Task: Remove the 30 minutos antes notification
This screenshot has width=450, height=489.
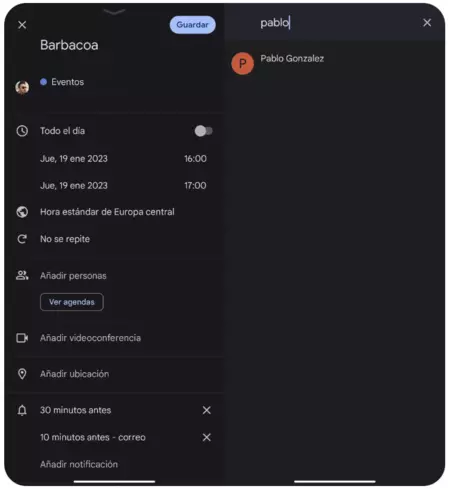Action: (207, 410)
